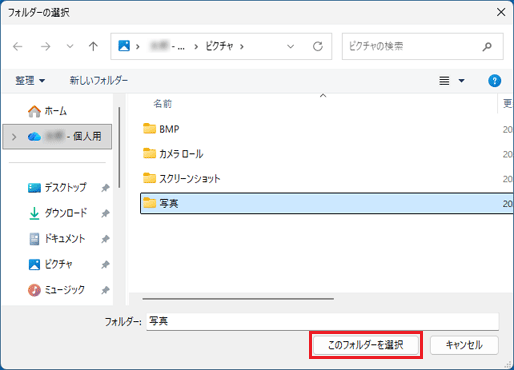Click the pin icon beside デスクトップ
The image size is (514, 370).
105,188
